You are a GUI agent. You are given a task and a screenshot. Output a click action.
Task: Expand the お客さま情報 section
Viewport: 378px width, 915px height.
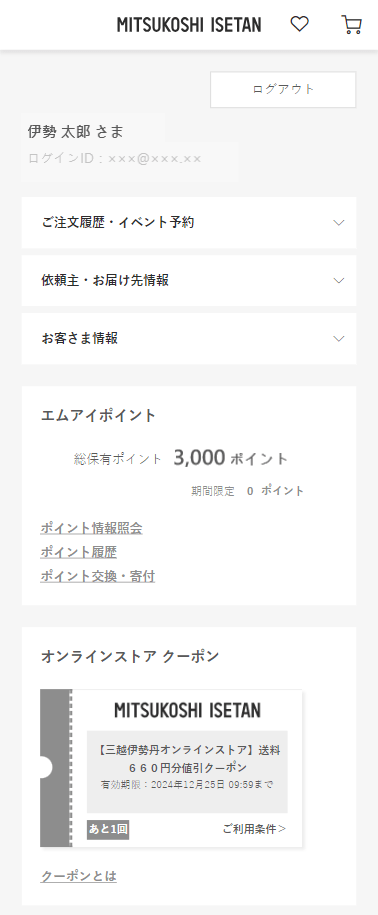(x=189, y=338)
